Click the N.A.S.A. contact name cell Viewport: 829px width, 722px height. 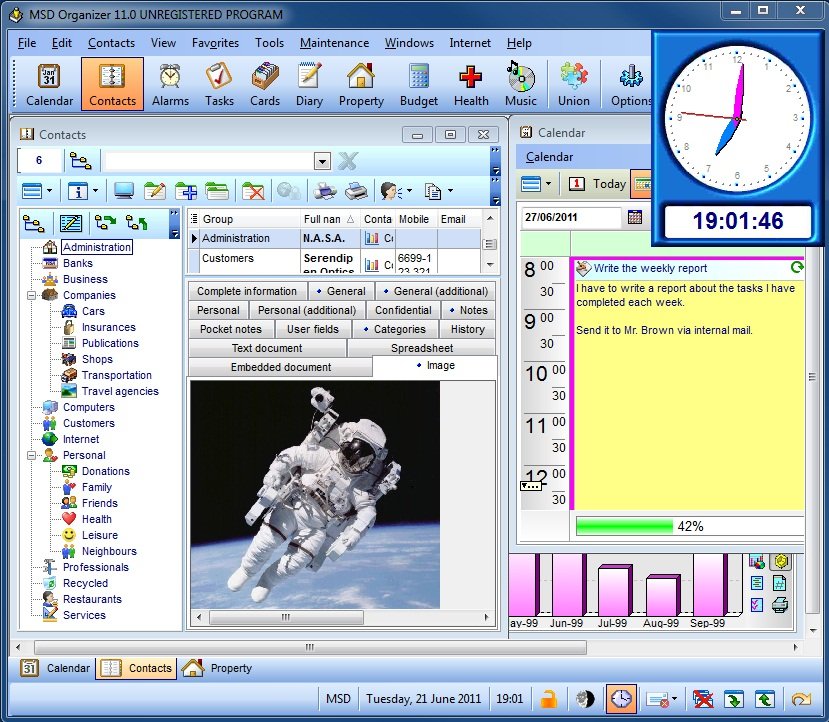point(330,238)
